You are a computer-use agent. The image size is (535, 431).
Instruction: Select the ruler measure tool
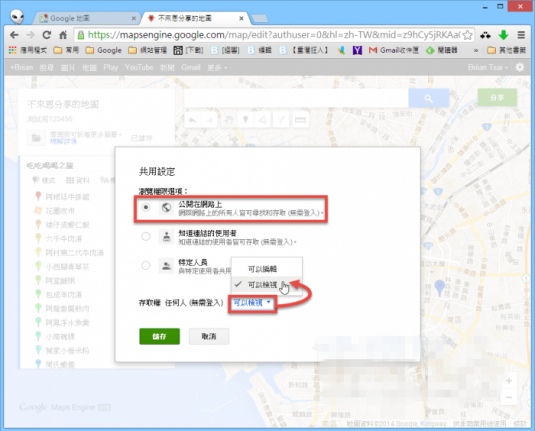click(300, 120)
